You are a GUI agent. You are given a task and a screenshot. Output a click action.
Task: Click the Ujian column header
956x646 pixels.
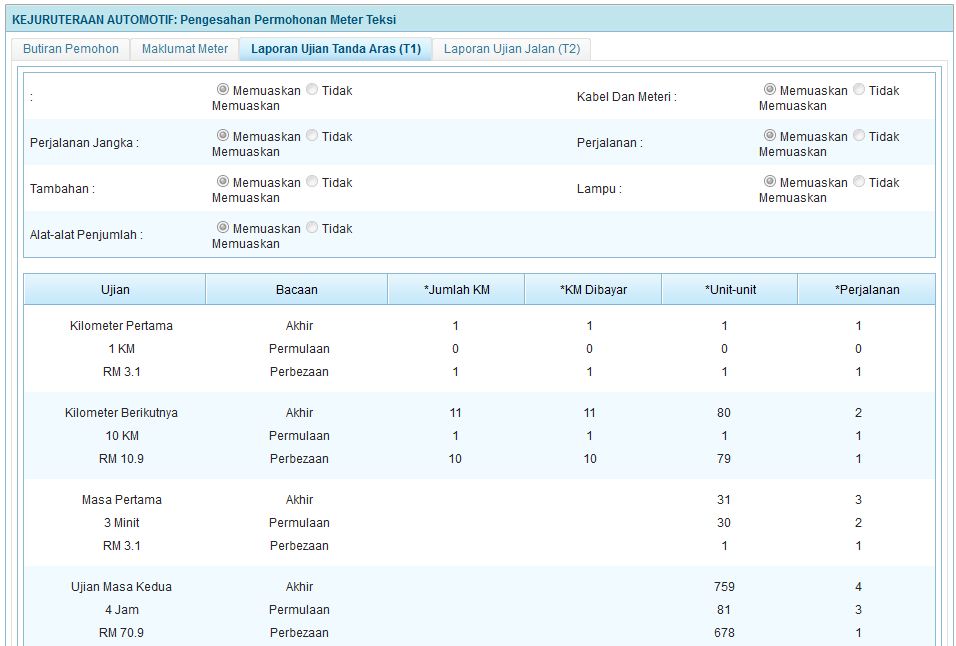coord(115,289)
